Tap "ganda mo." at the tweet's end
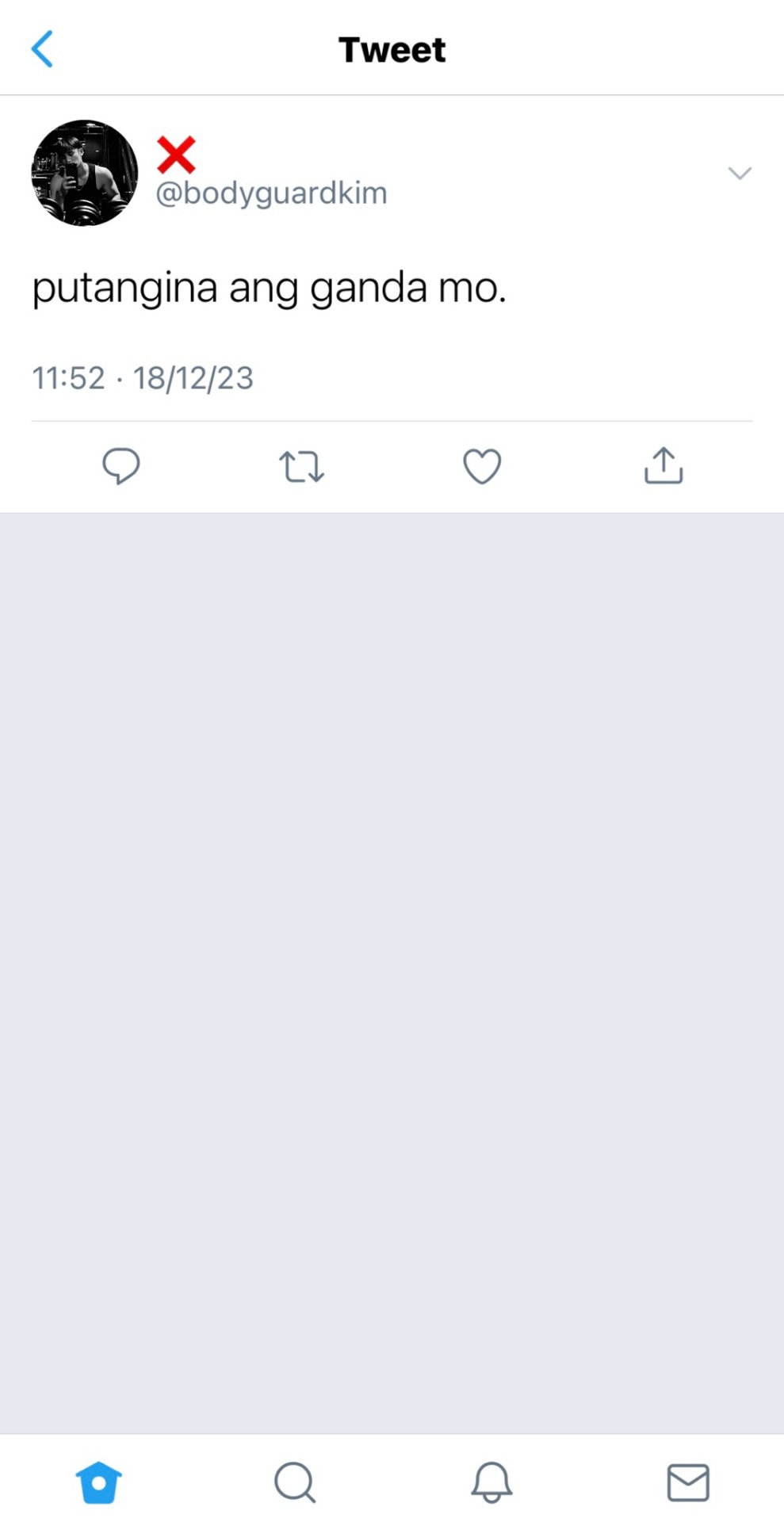The height and width of the screenshot is (1522, 784). click(x=407, y=288)
